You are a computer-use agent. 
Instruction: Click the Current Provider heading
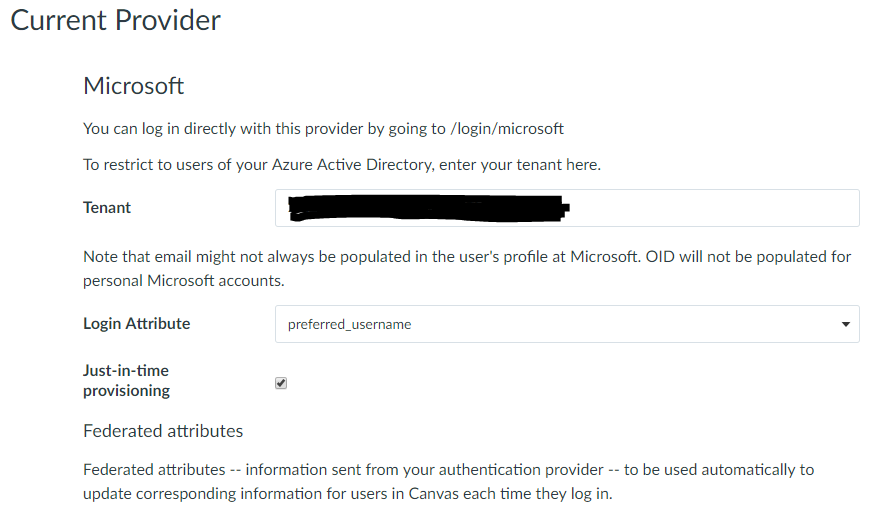[x=115, y=20]
